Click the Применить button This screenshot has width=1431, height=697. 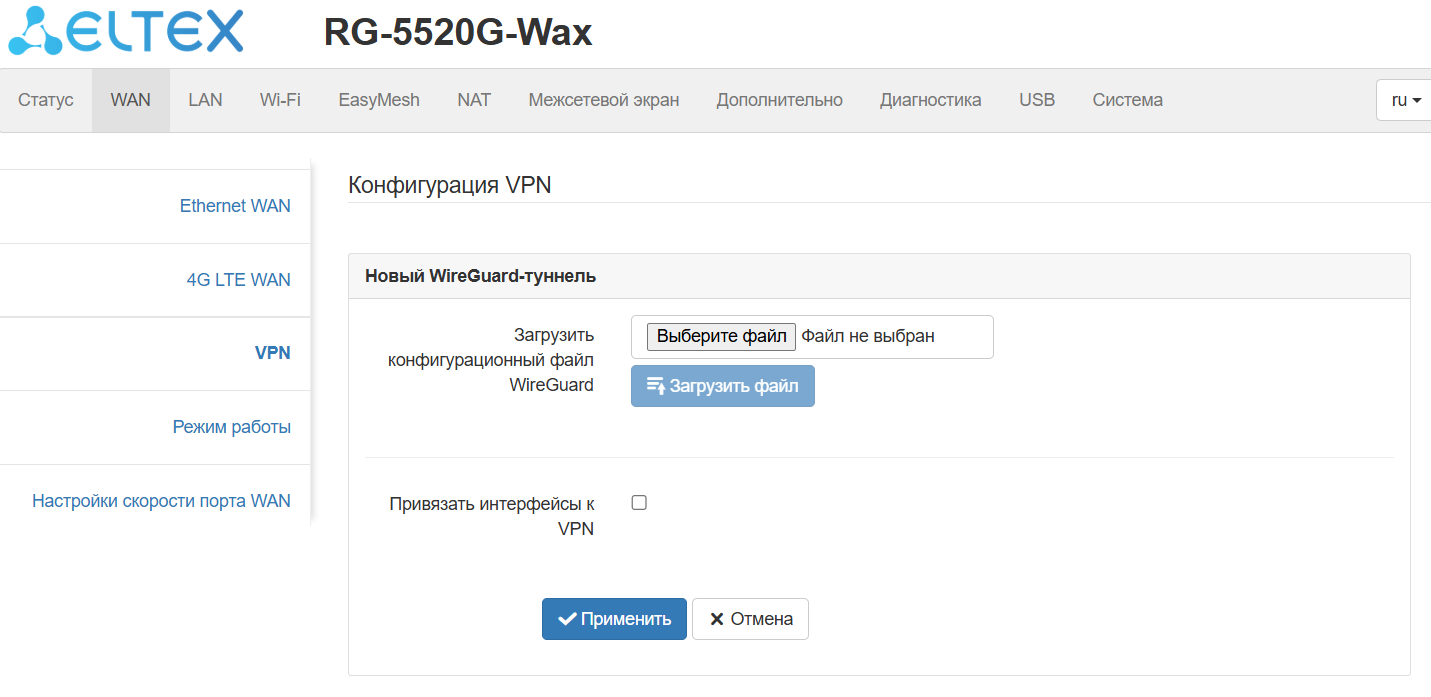[x=614, y=619]
